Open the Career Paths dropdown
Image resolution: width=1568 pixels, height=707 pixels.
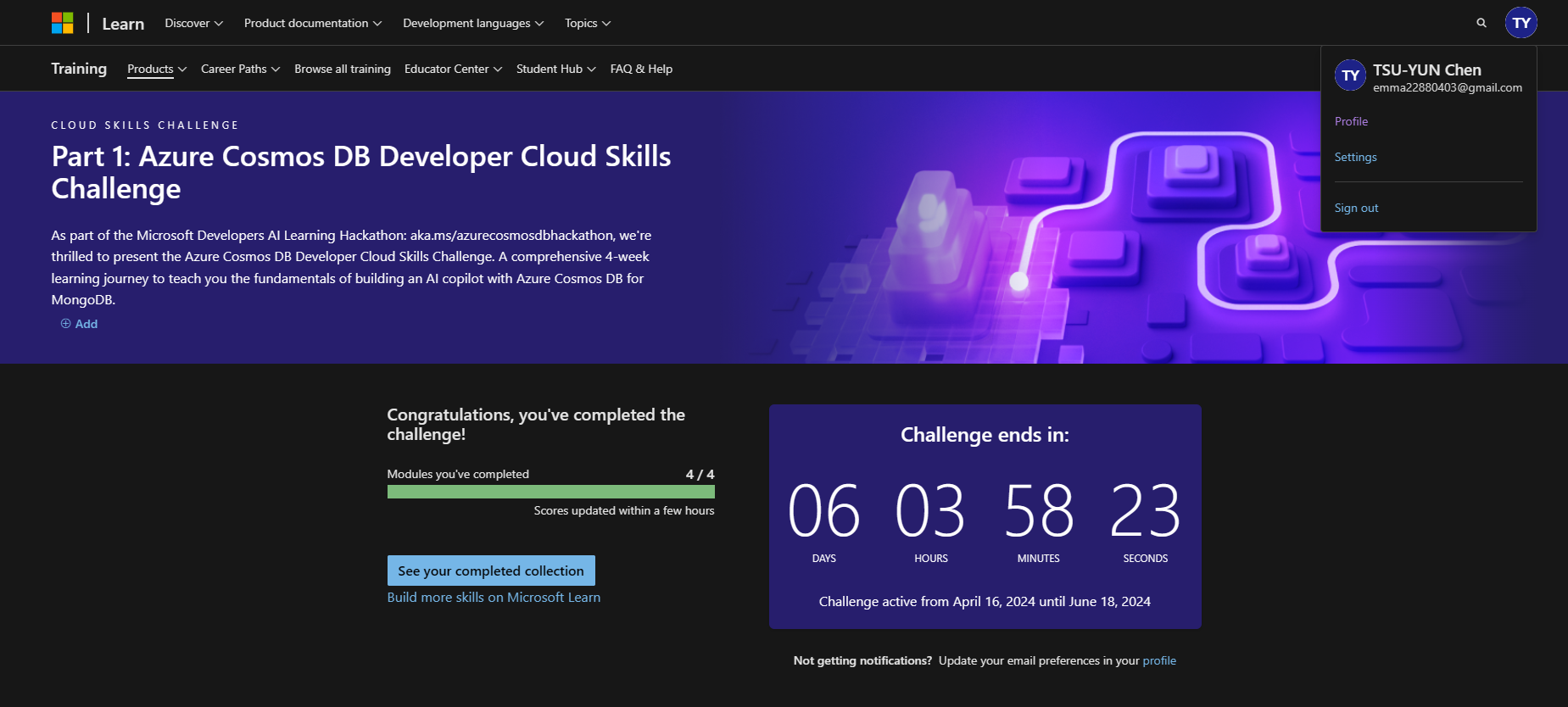click(x=241, y=69)
